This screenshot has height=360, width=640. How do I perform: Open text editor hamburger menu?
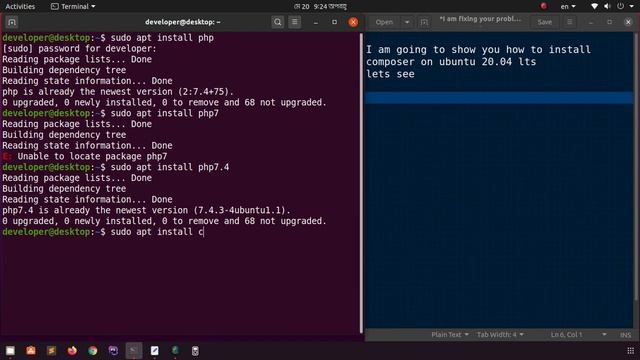570,22
